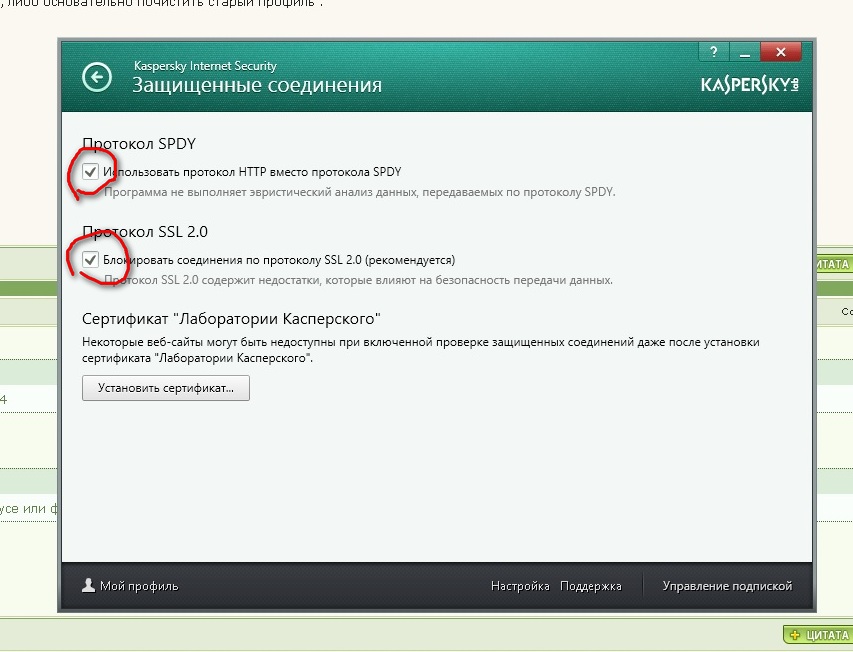Viewport: 853px width, 652px height.
Task: Click the profile person icon
Action: click(88, 585)
